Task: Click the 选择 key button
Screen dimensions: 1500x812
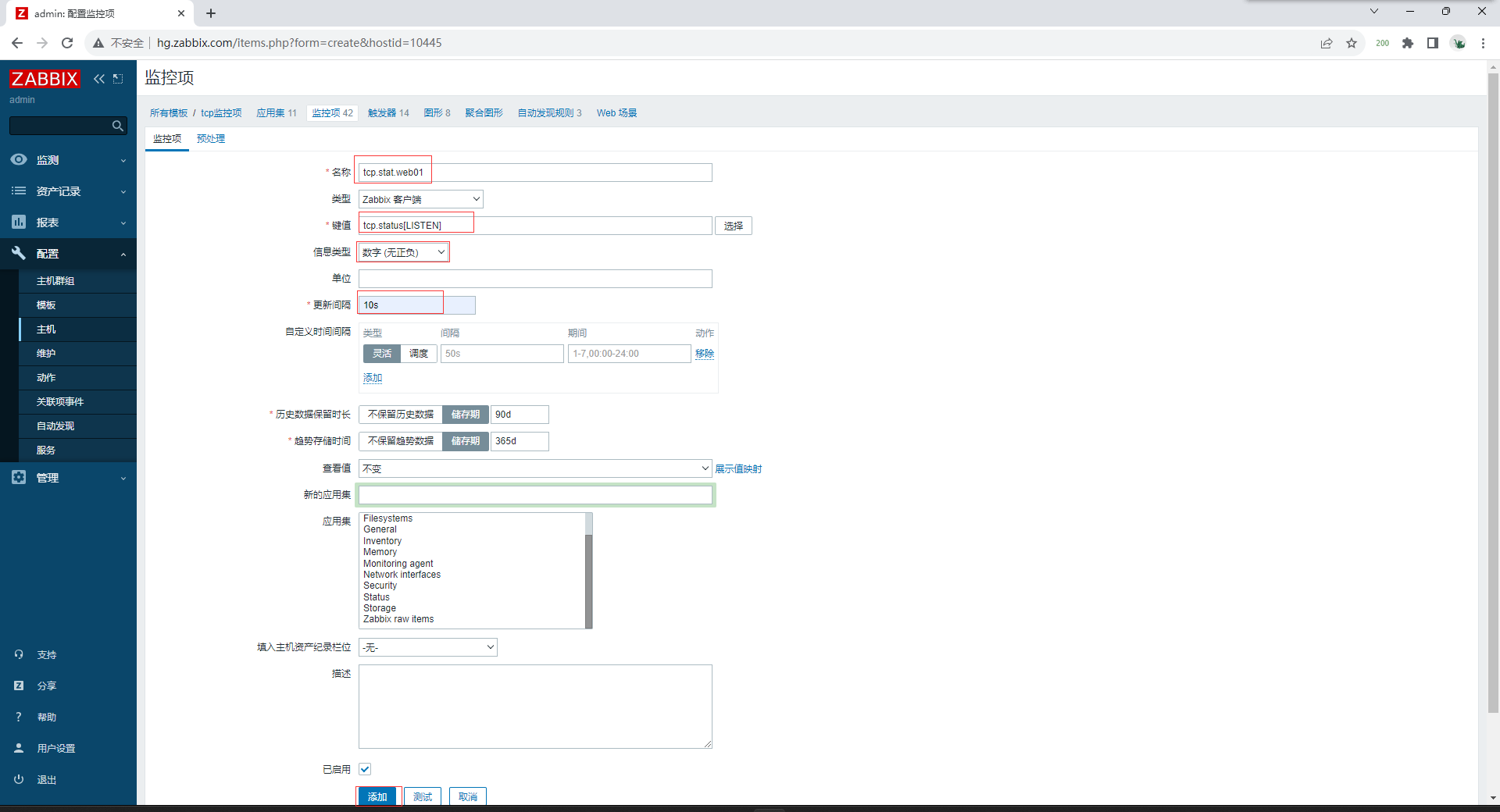Action: point(734,226)
